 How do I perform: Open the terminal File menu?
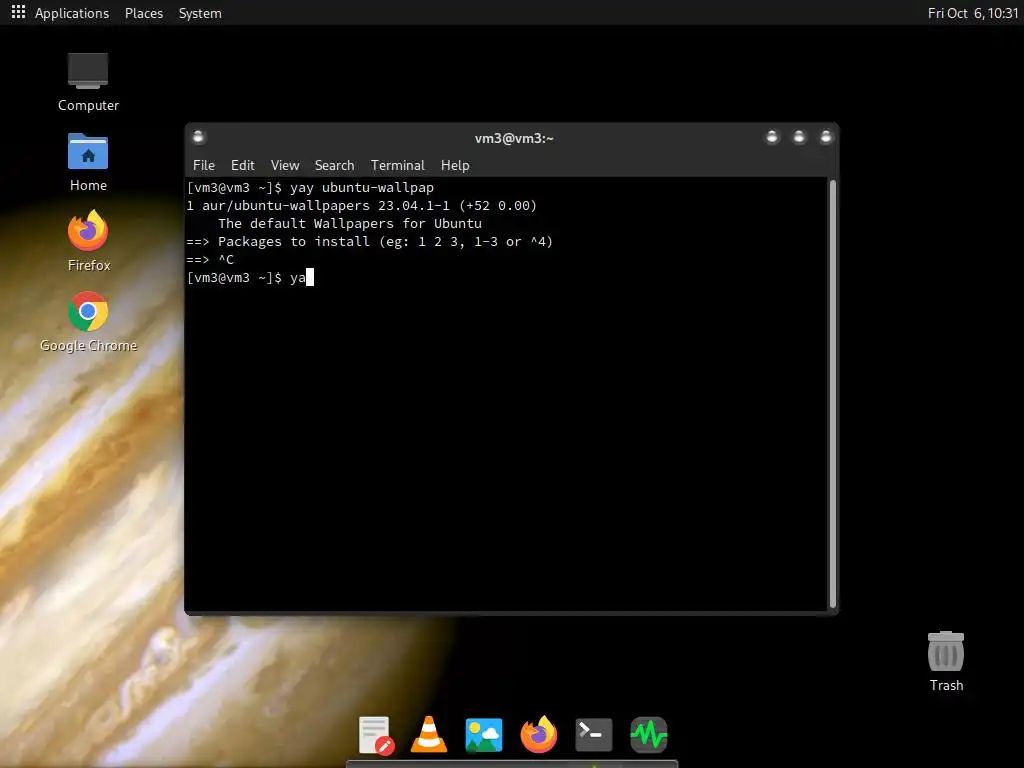pos(204,165)
